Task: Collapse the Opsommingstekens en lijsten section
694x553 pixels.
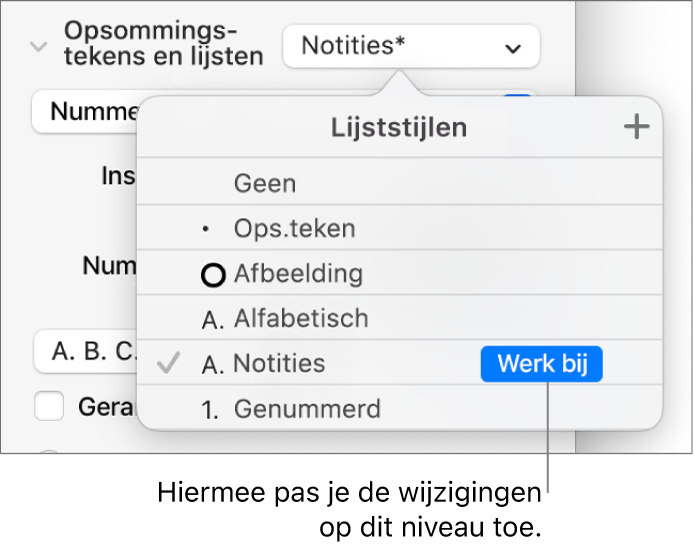Action: (39, 46)
